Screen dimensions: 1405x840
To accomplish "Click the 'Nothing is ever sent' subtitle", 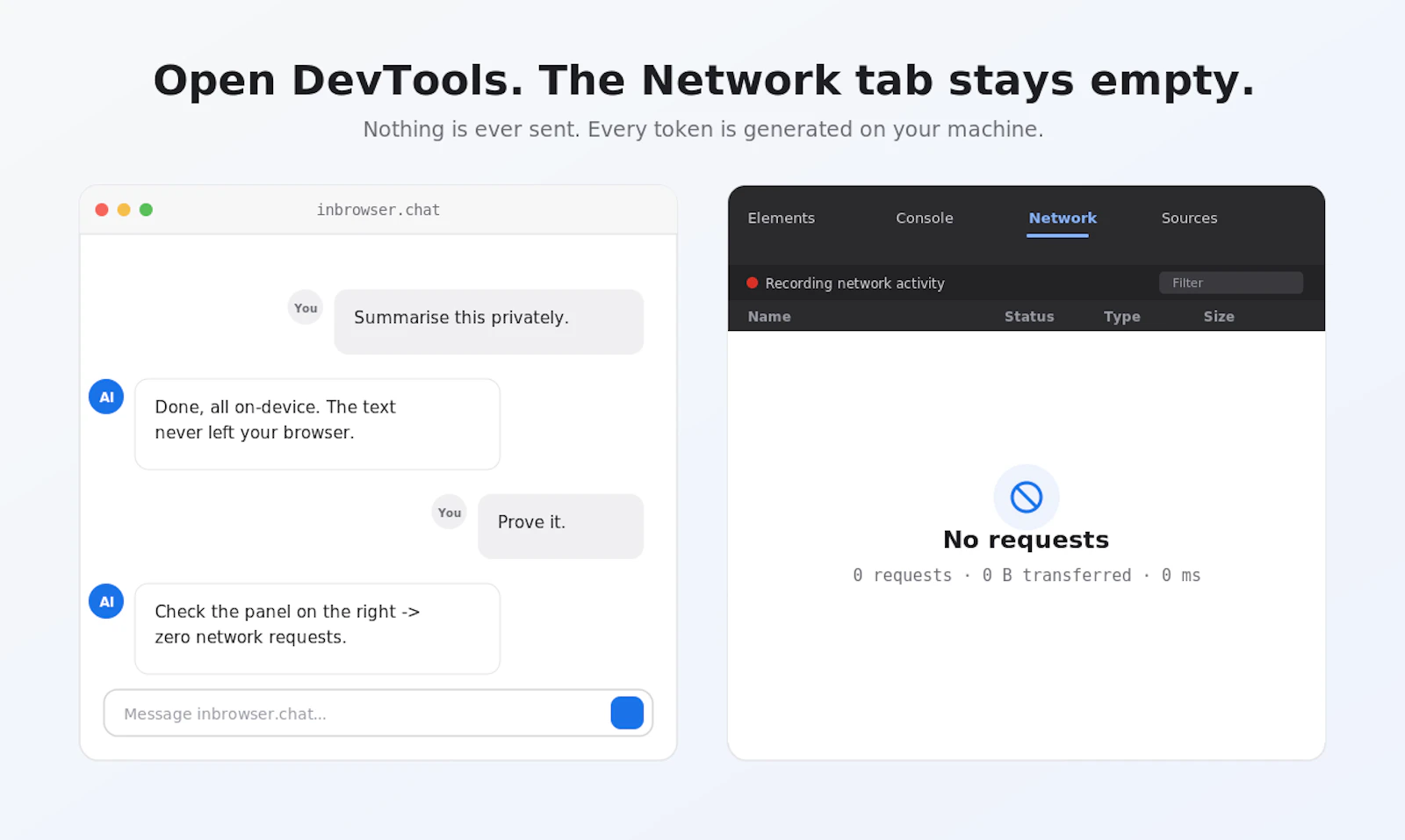I will coord(703,129).
